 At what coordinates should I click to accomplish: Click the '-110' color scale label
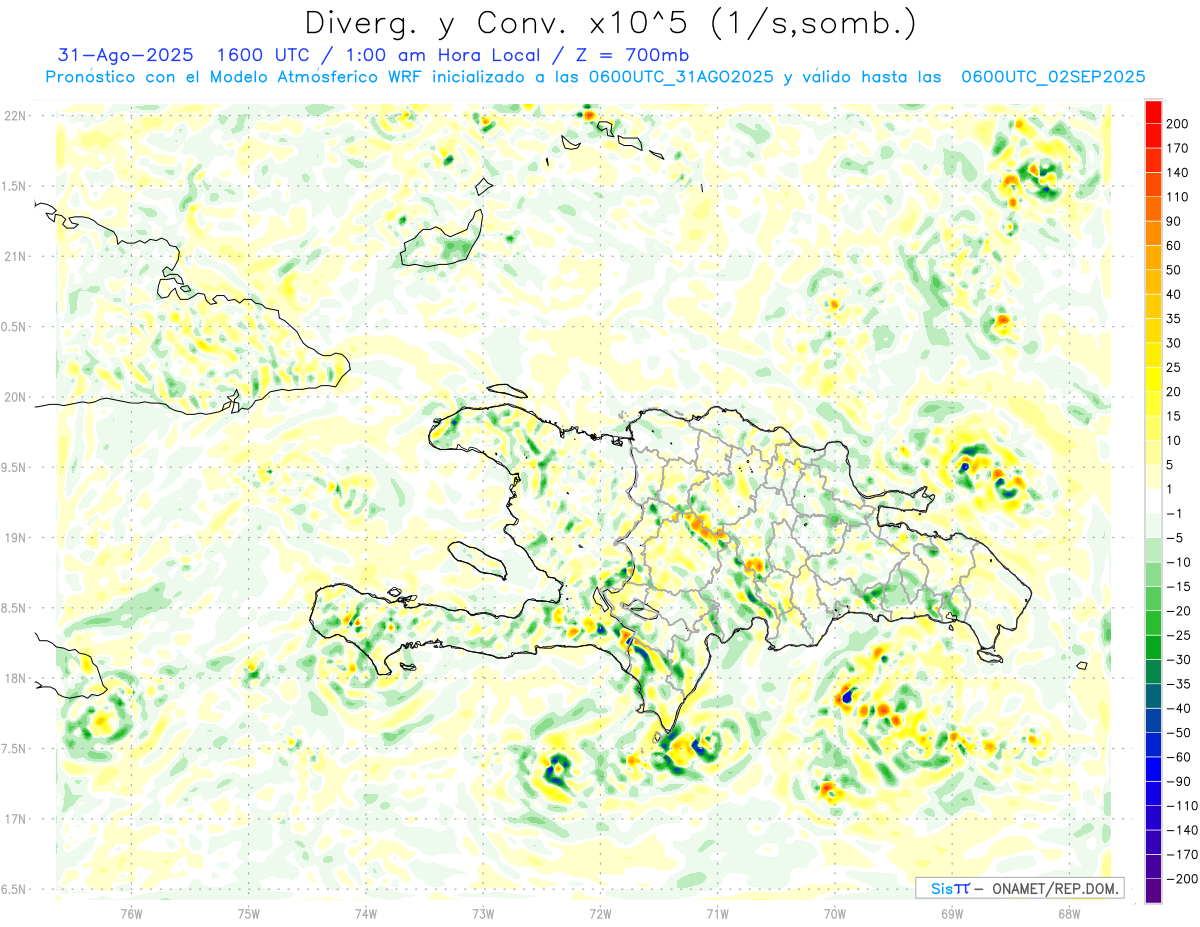(1182, 806)
